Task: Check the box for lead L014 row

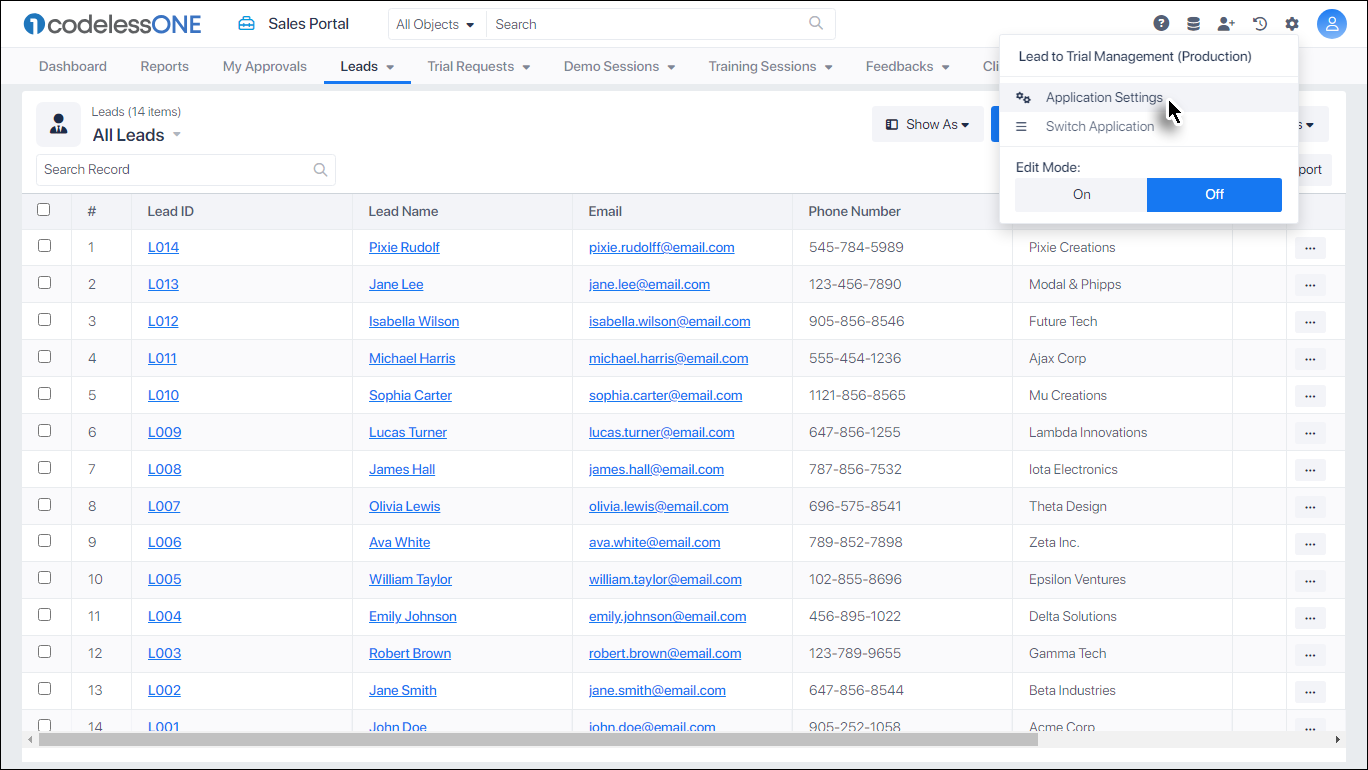Action: 44,246
